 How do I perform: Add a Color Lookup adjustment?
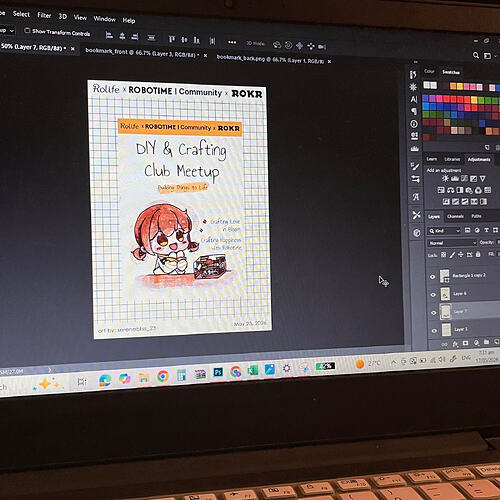(488, 190)
